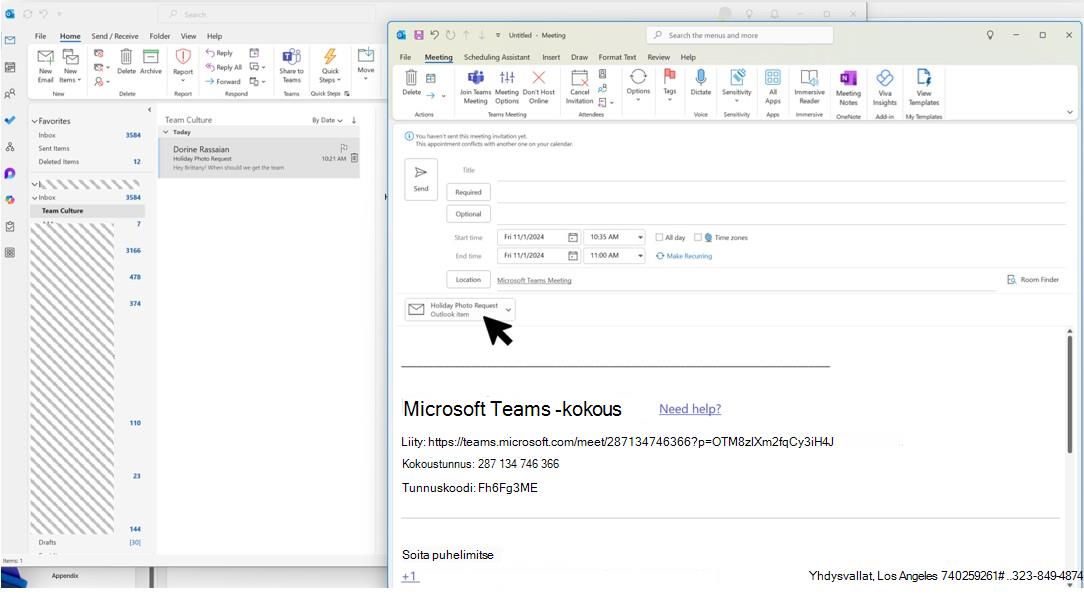Image resolution: width=1084 pixels, height=597 pixels.
Task: Click Forward in main Outlook ribbon
Action: (223, 82)
